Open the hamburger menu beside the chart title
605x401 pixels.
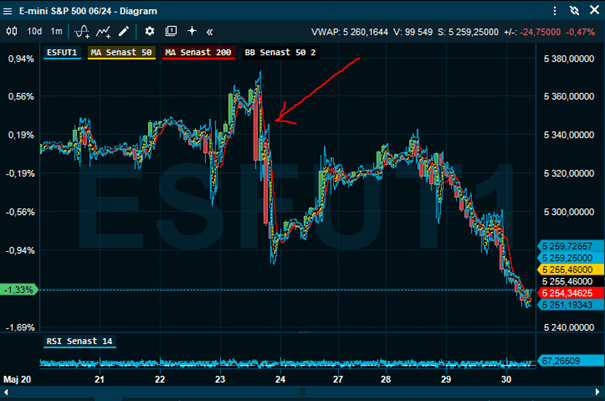click(7, 11)
